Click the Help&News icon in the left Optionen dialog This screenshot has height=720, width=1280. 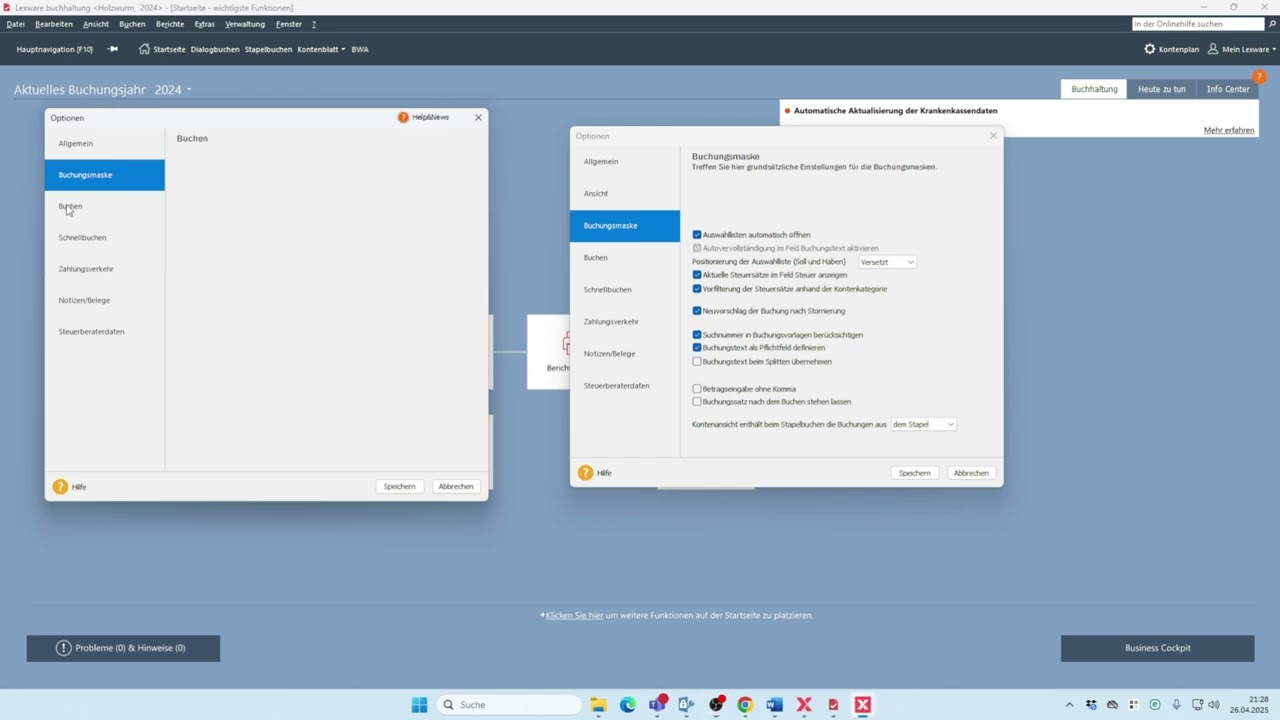point(403,117)
